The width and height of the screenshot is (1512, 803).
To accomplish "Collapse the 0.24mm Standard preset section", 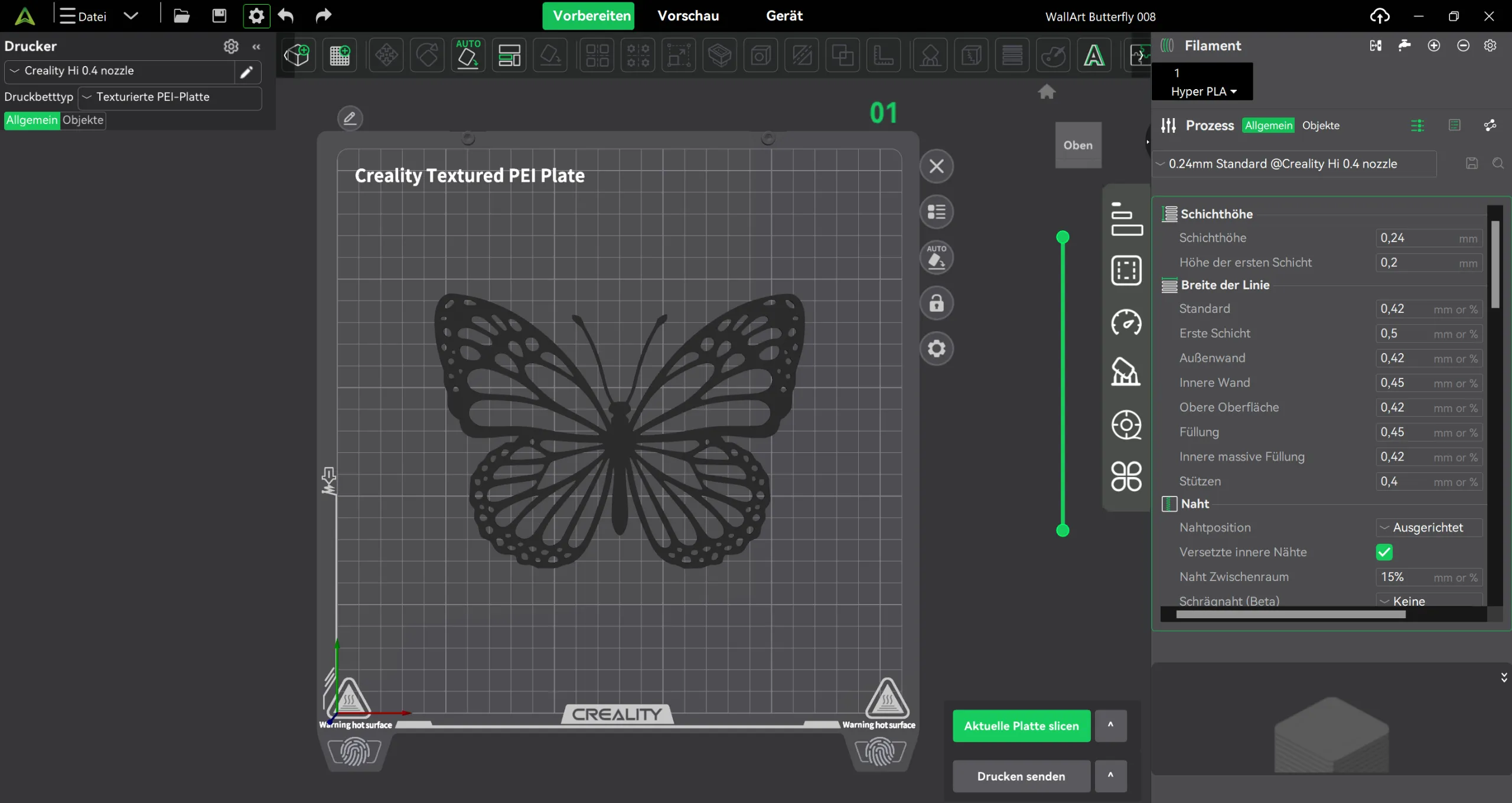I will [1160, 164].
